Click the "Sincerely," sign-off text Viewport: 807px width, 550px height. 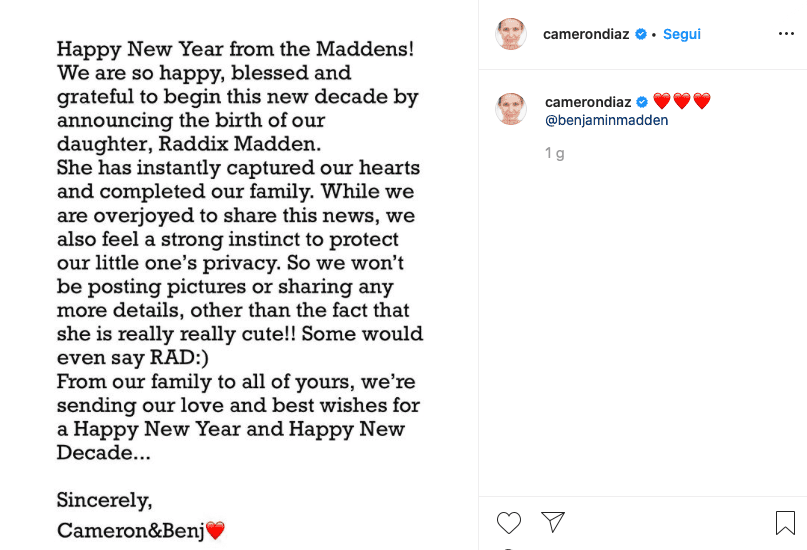coord(104,499)
